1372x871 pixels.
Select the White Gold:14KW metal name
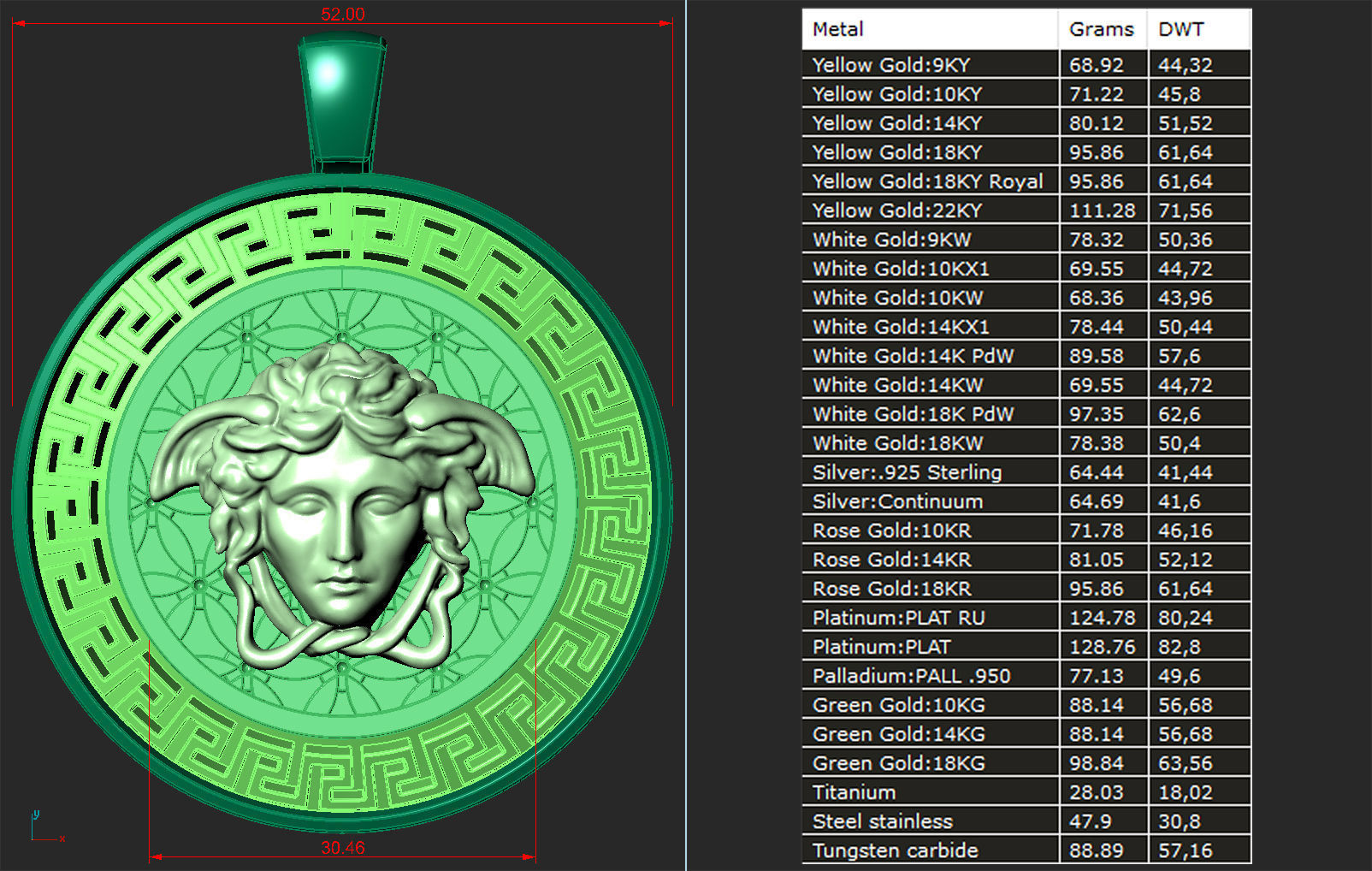click(x=897, y=385)
